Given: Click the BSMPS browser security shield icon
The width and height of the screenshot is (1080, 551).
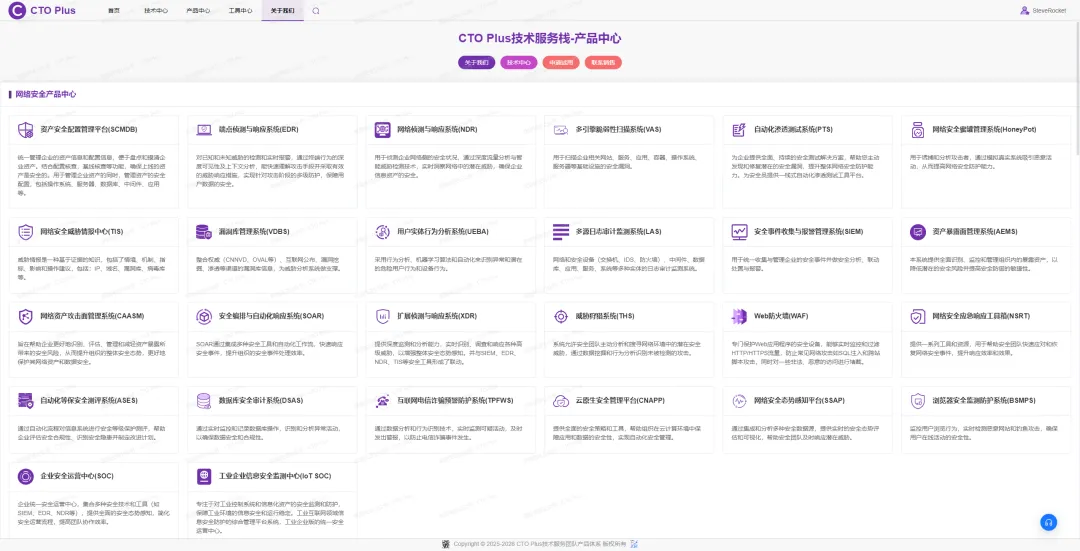Looking at the screenshot, I should (917, 401).
